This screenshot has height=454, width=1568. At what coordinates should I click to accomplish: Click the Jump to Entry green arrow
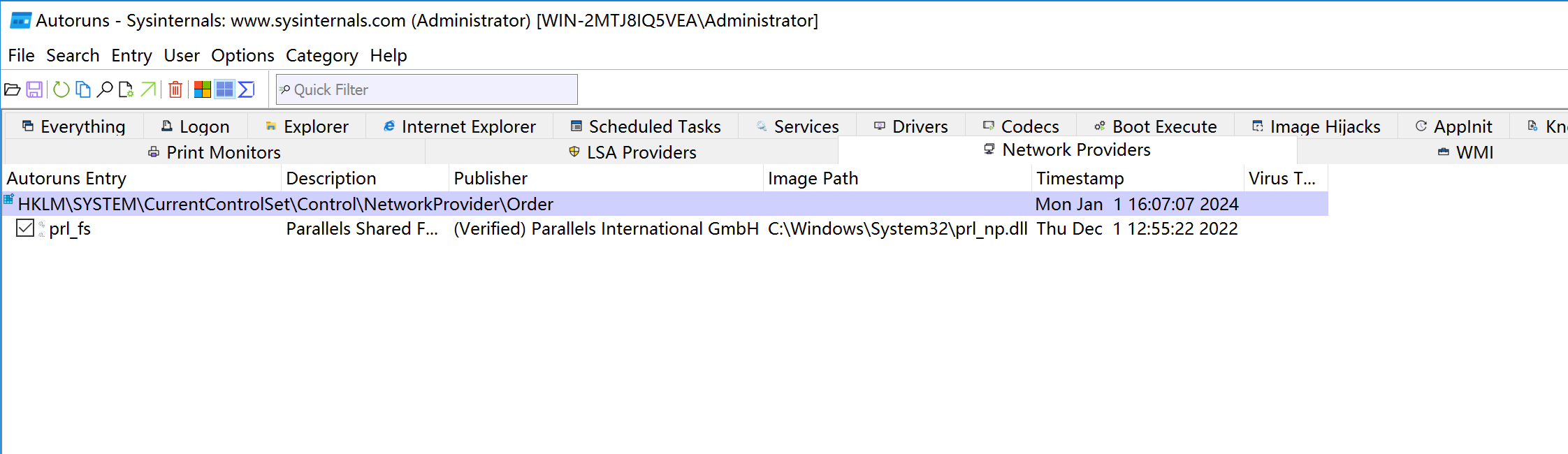(148, 89)
